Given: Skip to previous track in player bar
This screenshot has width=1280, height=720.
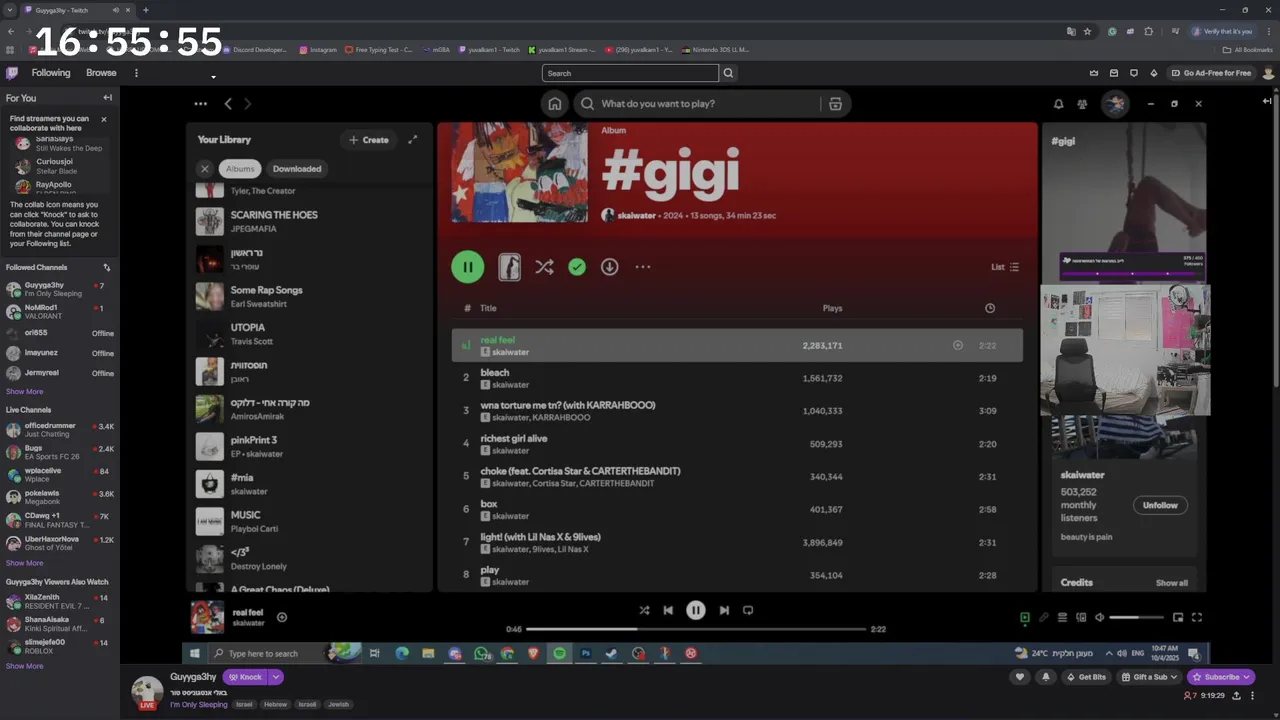Looking at the screenshot, I should (x=668, y=610).
